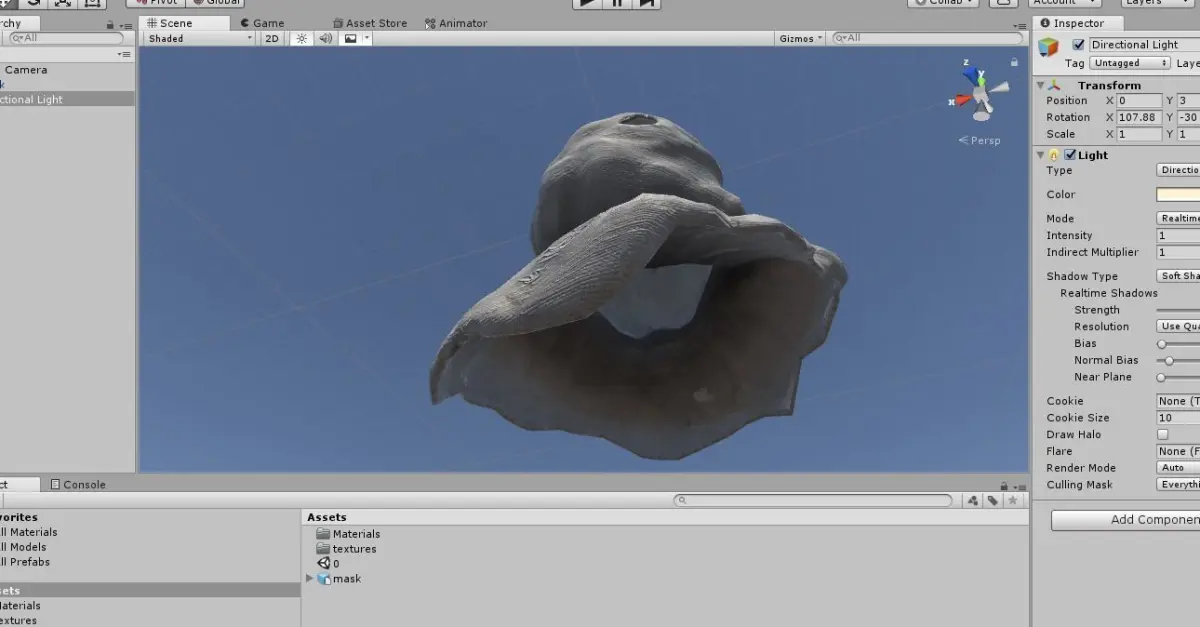Viewport: 1200px width, 627px height.
Task: Select the mask model asset
Action: [x=339, y=579]
